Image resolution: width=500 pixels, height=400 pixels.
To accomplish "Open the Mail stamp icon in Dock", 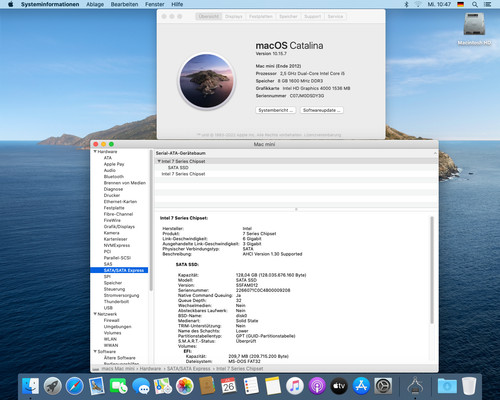I will [x=97, y=386].
